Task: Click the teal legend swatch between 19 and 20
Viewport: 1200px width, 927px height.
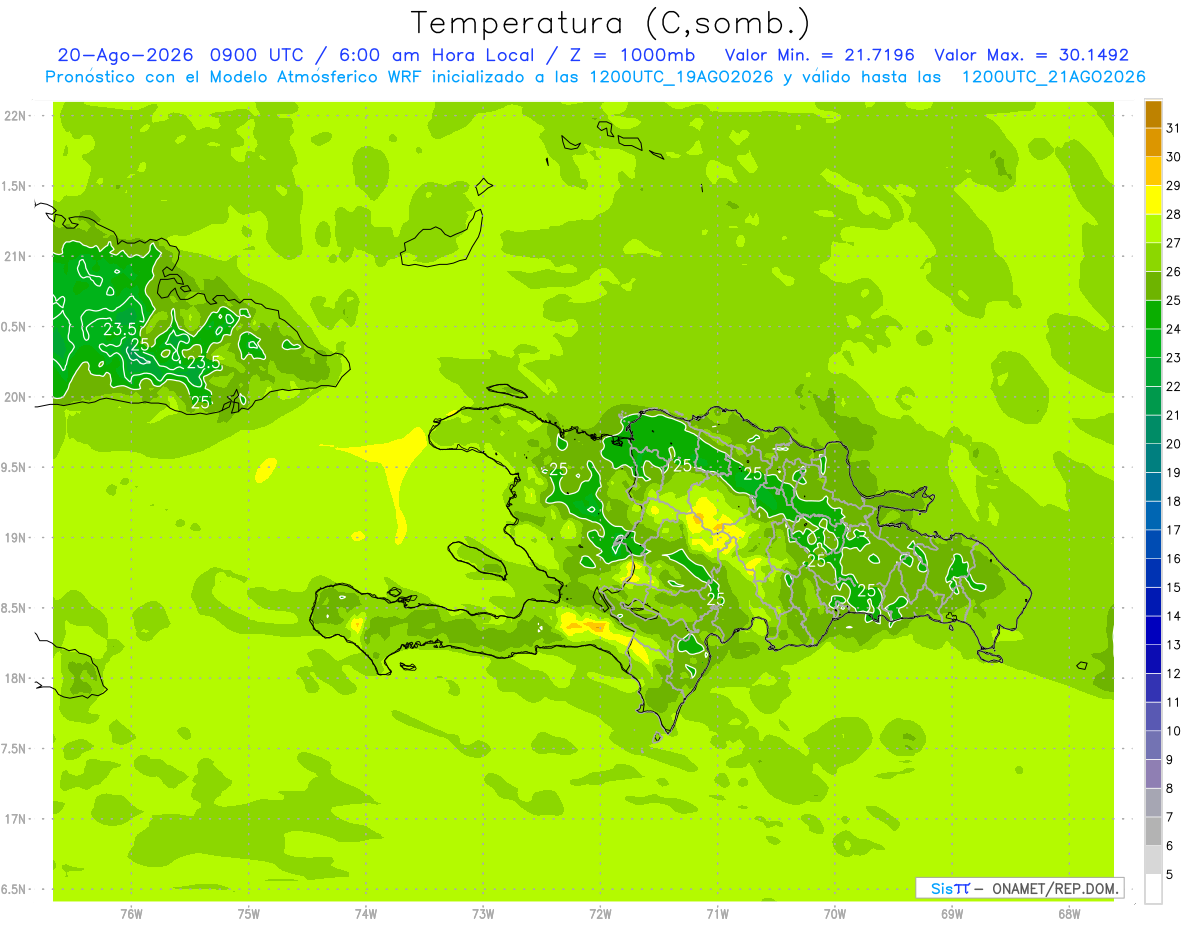Action: [x=1153, y=459]
